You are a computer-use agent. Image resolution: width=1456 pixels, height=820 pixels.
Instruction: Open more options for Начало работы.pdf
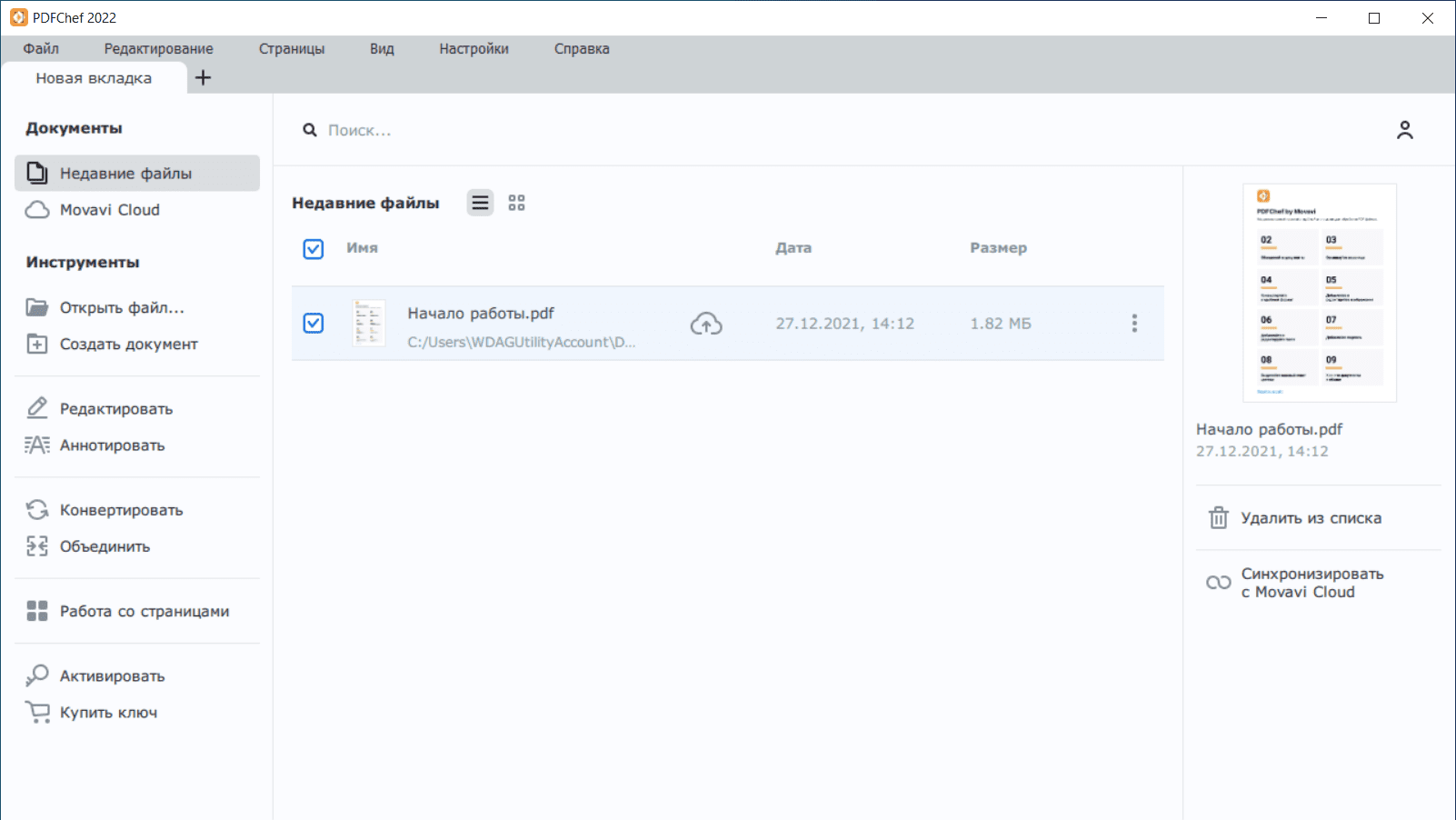pyautogui.click(x=1134, y=324)
